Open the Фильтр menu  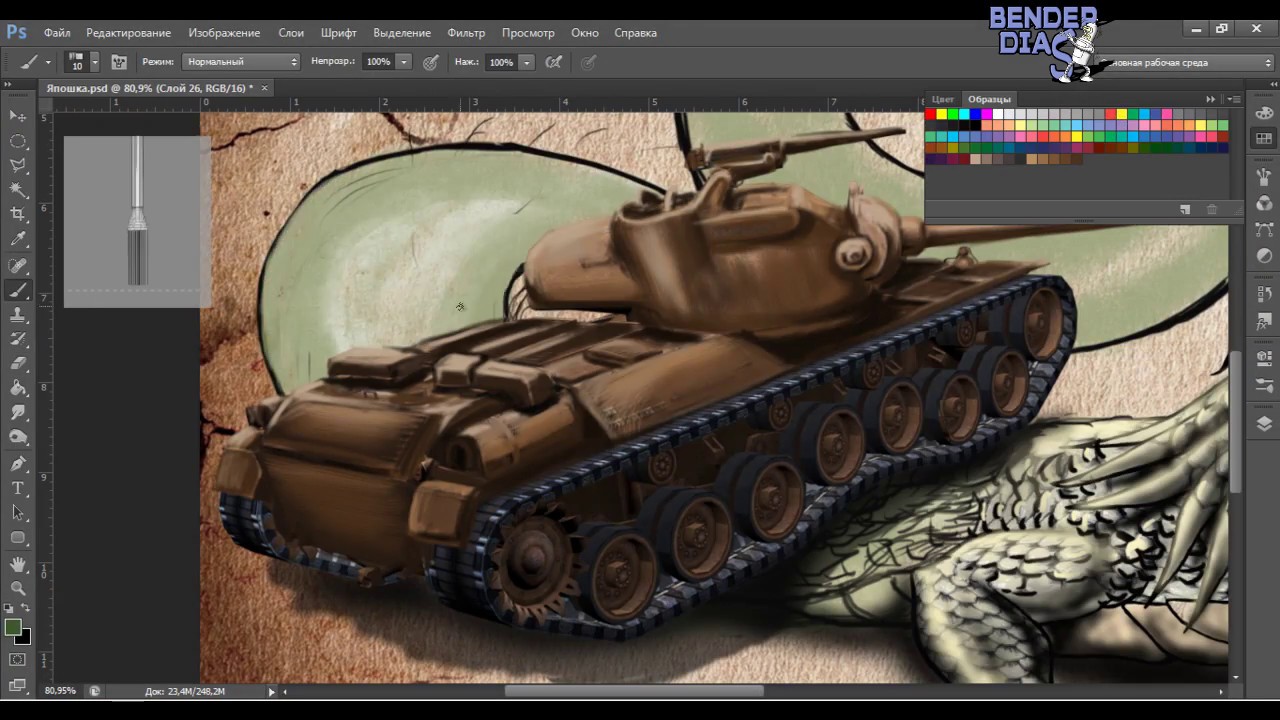click(x=466, y=33)
